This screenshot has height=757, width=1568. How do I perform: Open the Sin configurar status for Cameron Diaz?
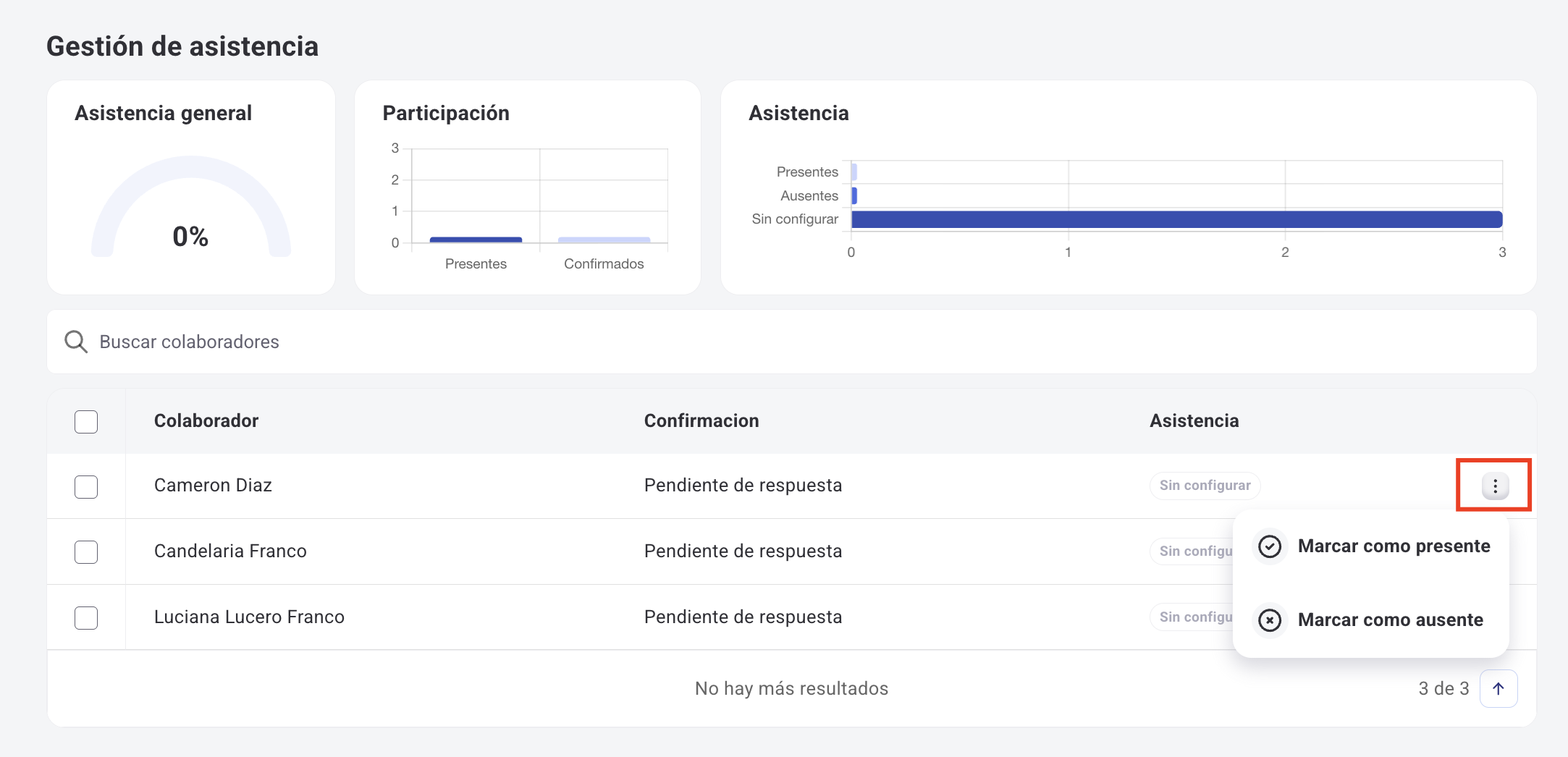click(1204, 486)
